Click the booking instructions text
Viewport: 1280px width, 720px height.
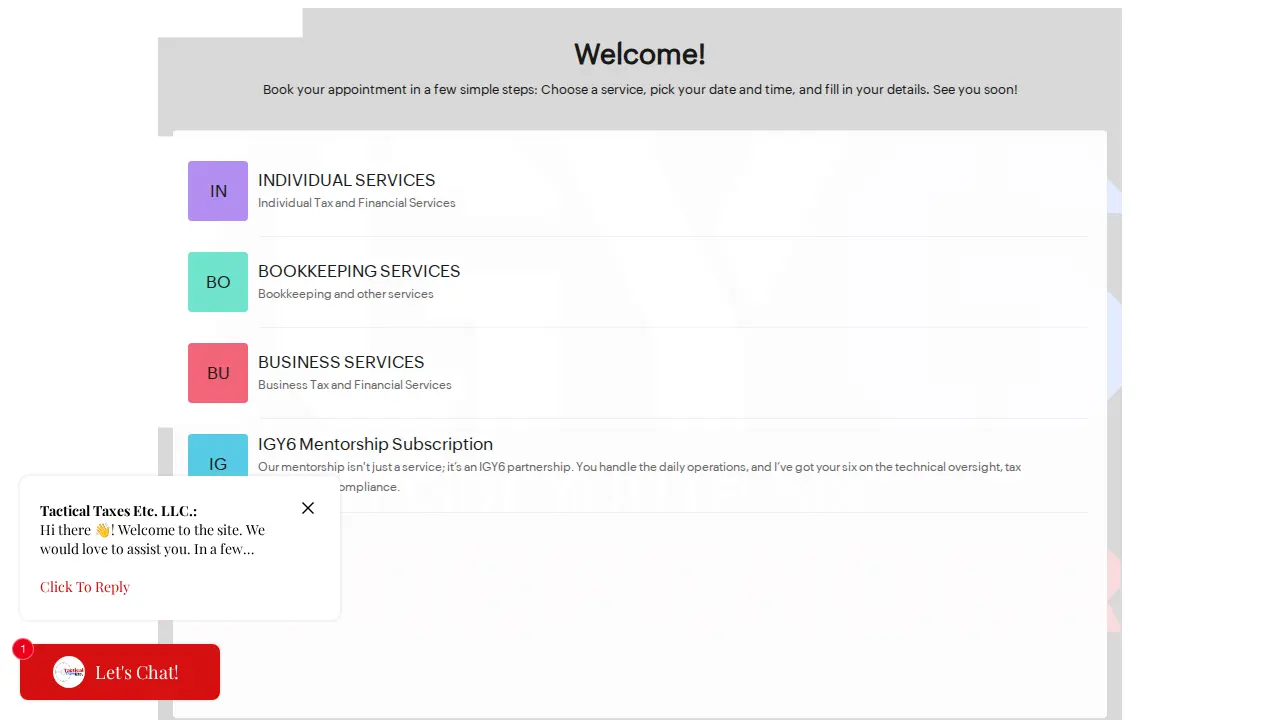pyautogui.click(x=640, y=90)
